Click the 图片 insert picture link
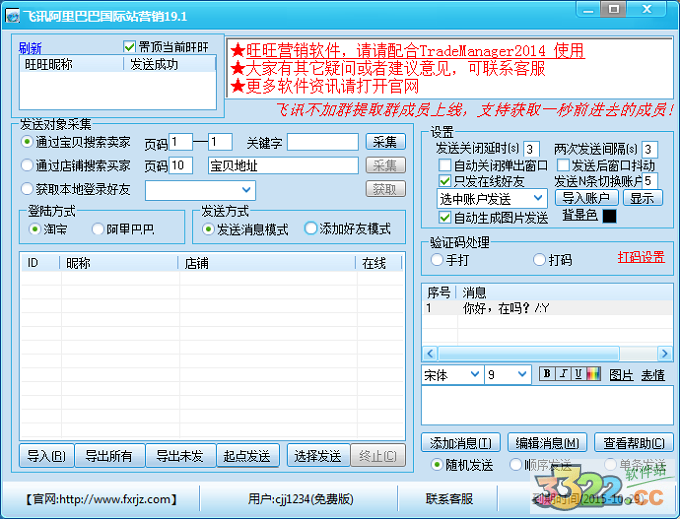This screenshot has width=680, height=519. 621,375
